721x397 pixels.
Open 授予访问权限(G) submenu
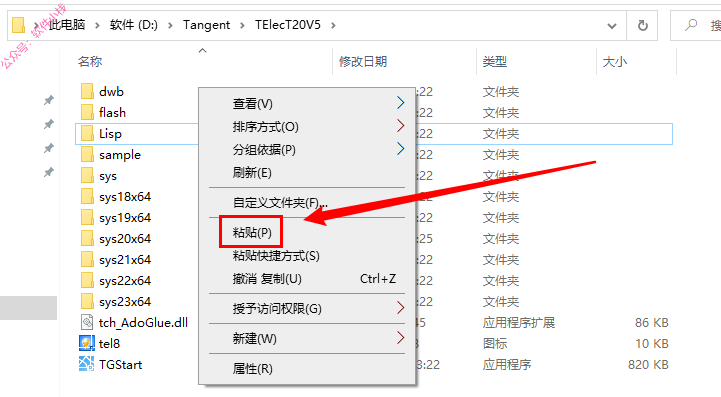click(307, 308)
